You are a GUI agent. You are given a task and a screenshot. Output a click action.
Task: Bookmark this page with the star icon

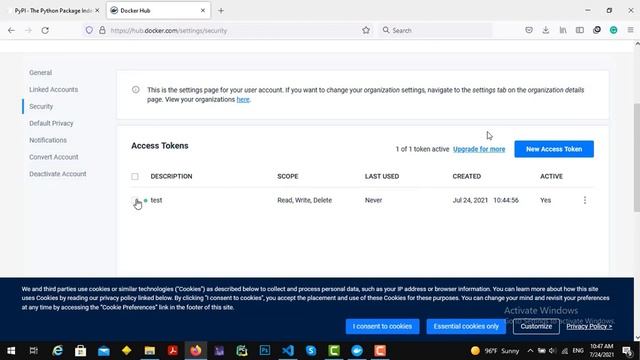pyautogui.click(x=366, y=30)
